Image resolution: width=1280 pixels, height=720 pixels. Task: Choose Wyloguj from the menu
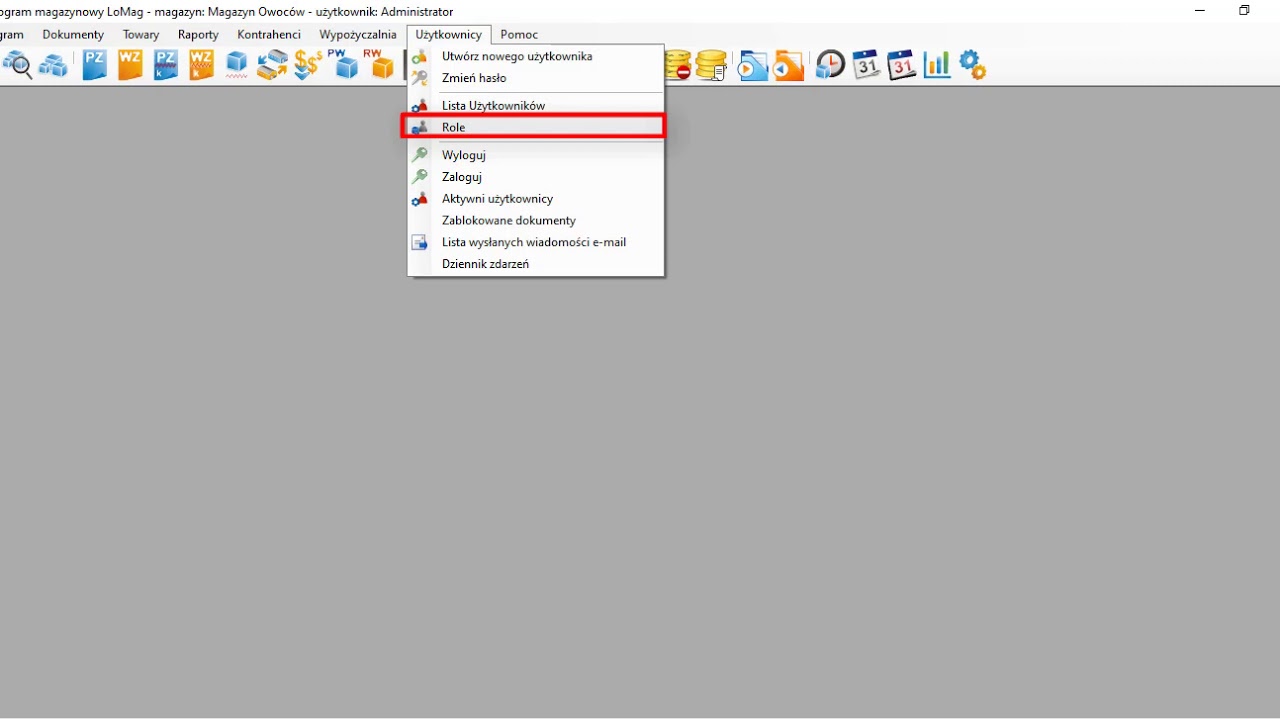536,155
